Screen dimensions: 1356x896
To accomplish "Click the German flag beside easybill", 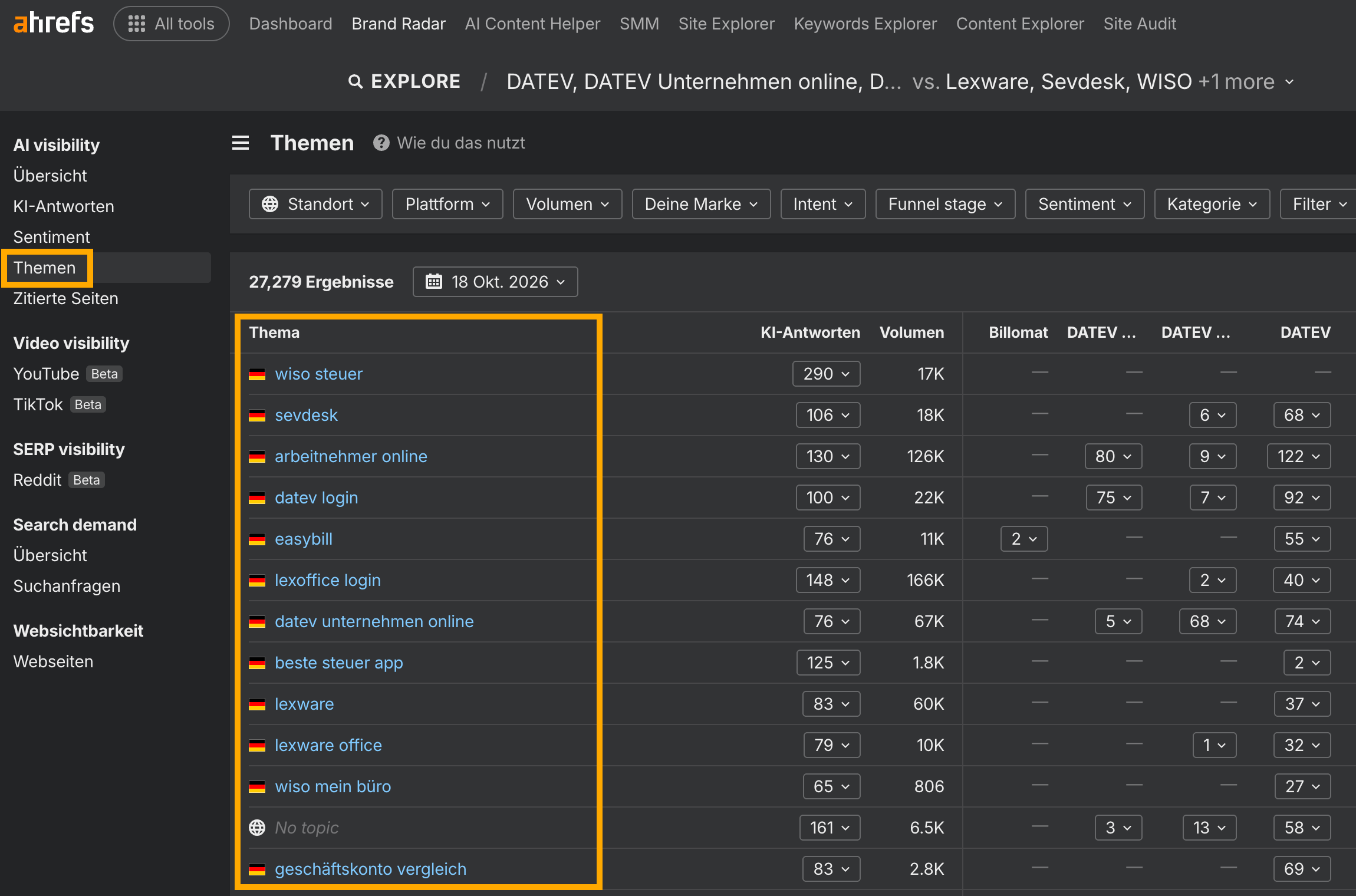I will tap(257, 539).
